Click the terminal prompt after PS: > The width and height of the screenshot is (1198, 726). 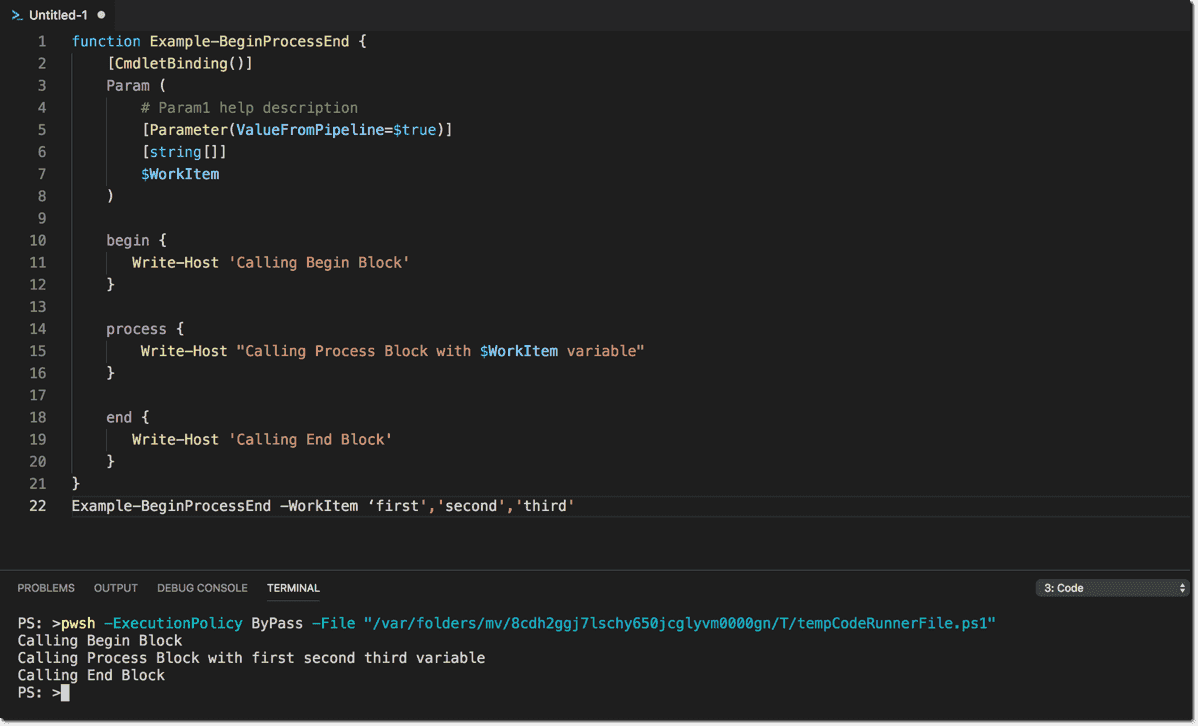[x=63, y=692]
